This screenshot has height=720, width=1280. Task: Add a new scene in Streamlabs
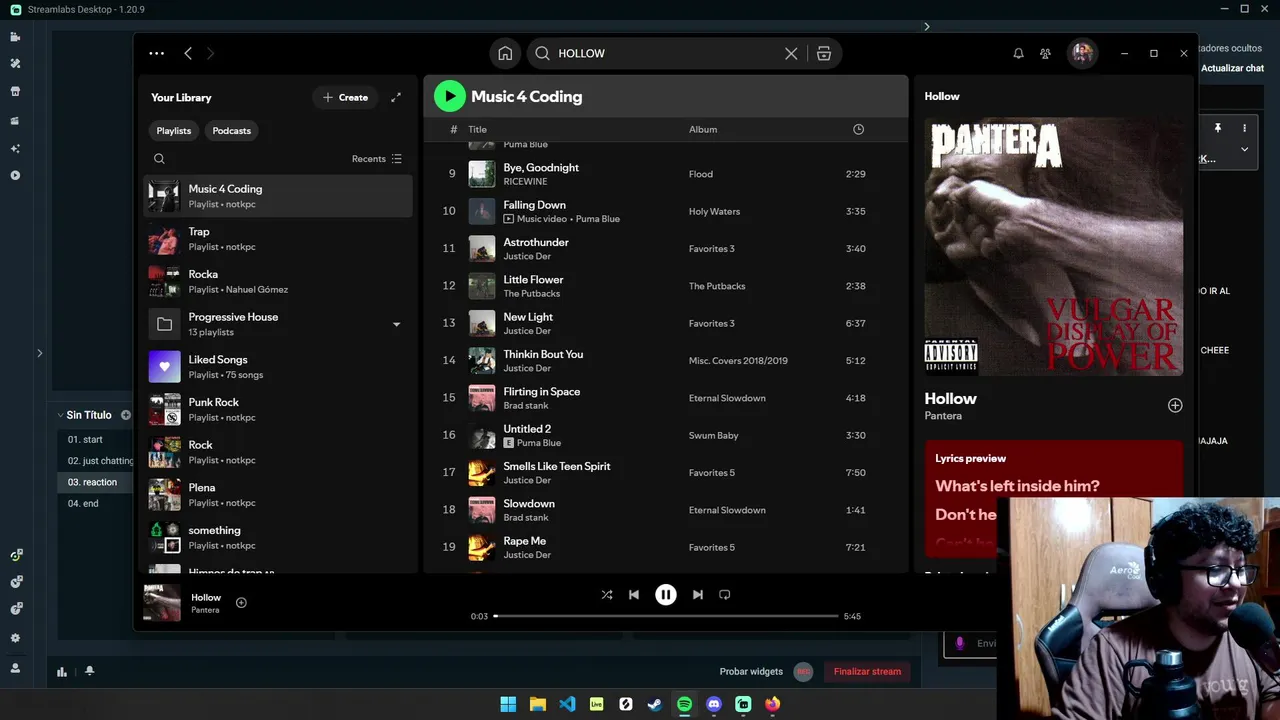point(126,415)
